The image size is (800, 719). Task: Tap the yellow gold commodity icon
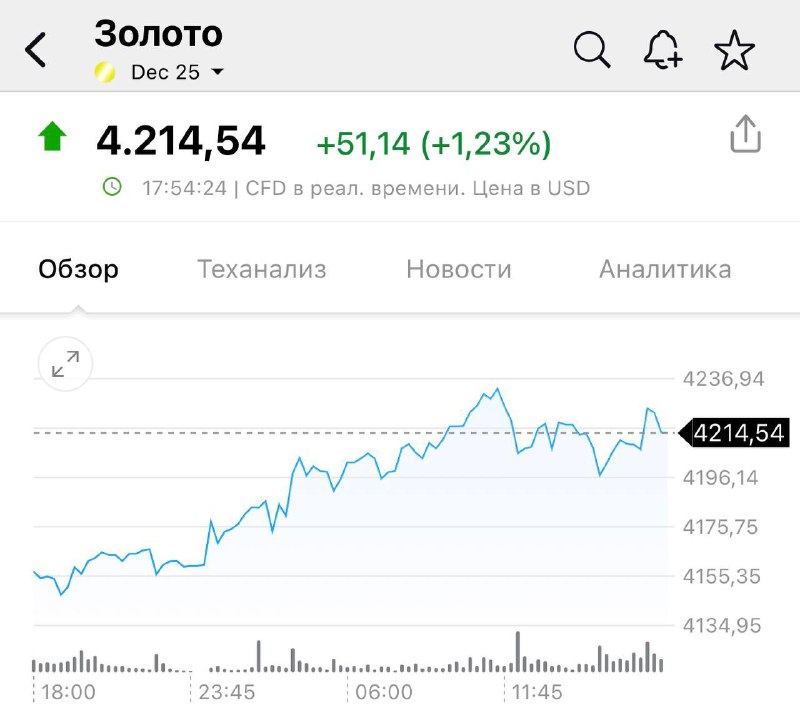click(x=105, y=72)
